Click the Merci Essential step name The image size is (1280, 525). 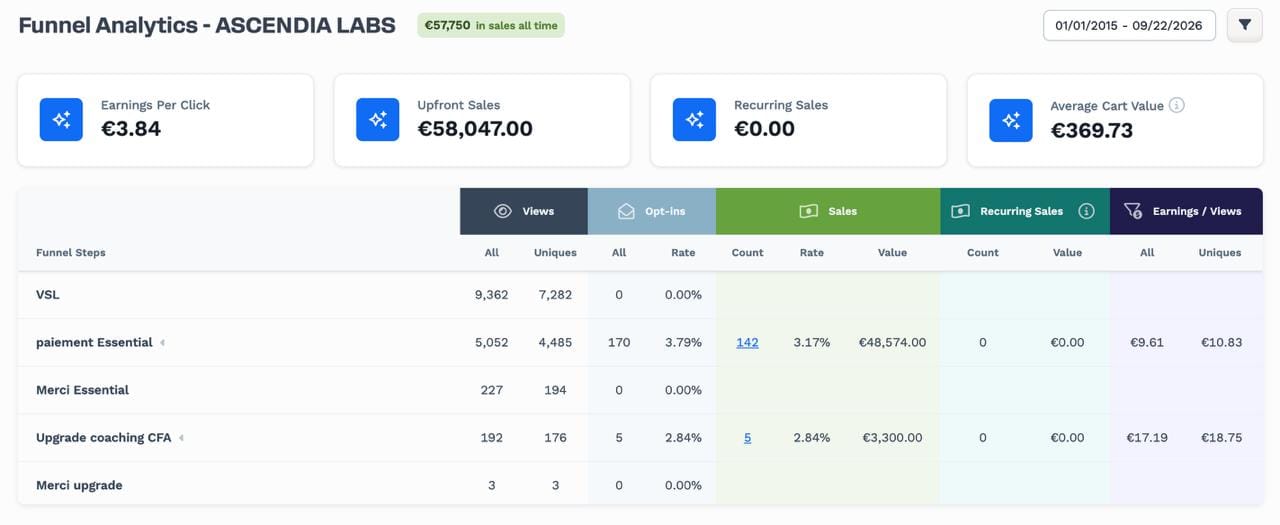[82, 390]
